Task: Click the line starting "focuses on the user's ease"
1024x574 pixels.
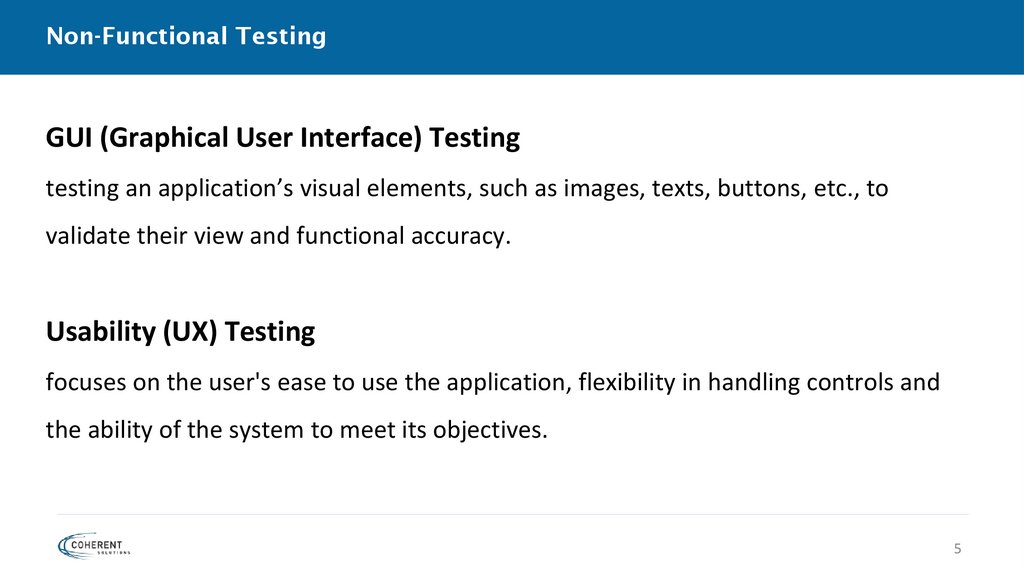Action: (492, 383)
